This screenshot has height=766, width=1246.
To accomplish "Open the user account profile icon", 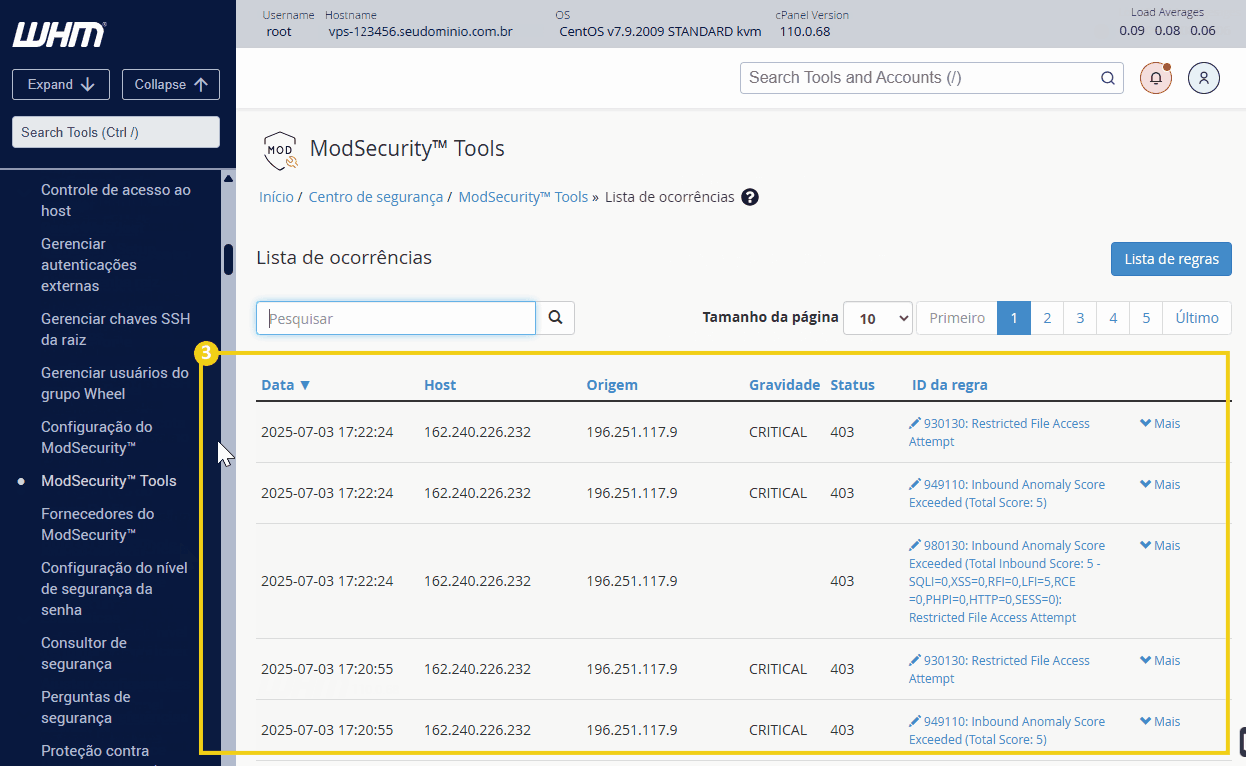I will tap(1204, 78).
